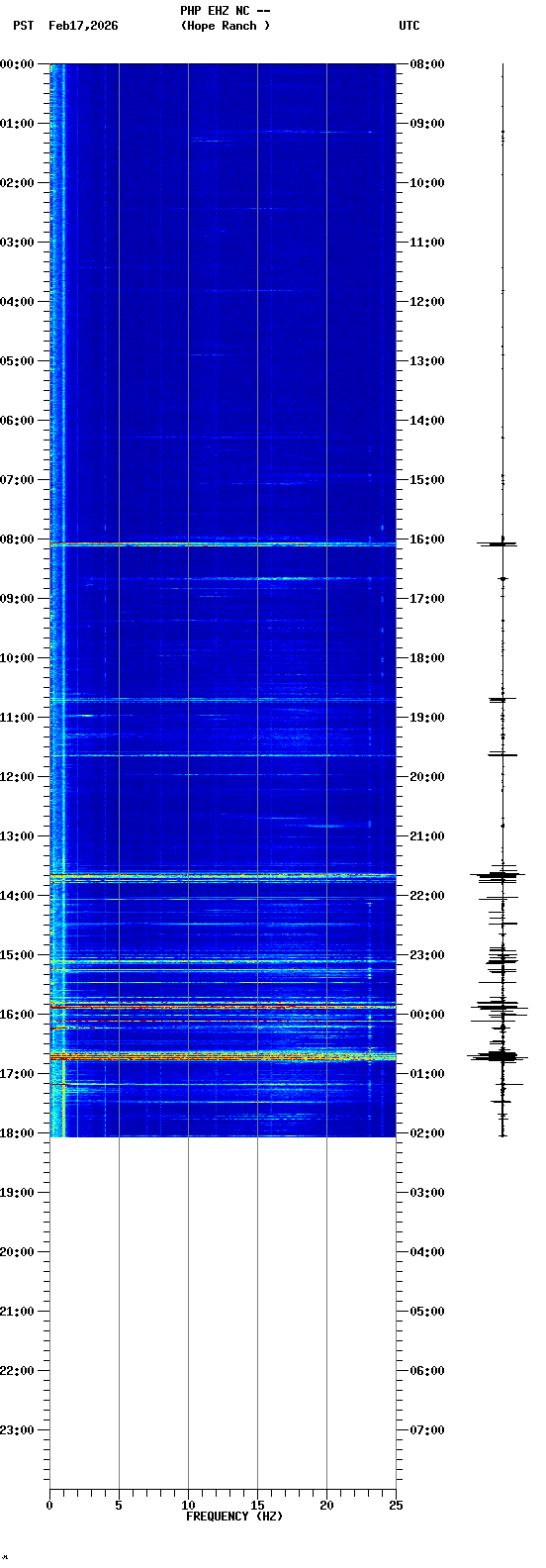Image resolution: width=546 pixels, height=1568 pixels.
Task: Click the PST '23:00' time label
Action: tap(18, 1430)
